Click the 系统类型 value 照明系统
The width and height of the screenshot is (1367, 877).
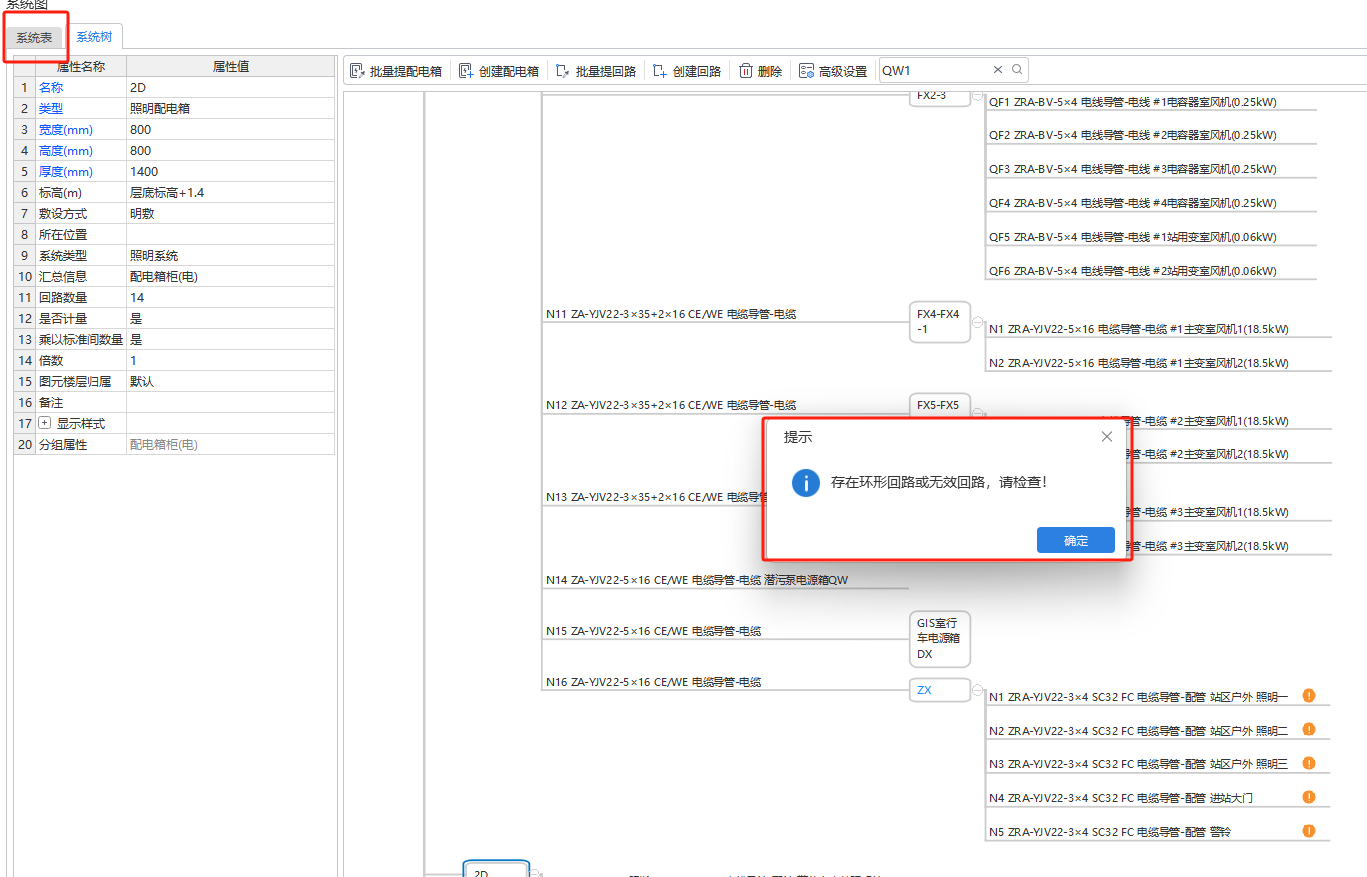tap(231, 255)
